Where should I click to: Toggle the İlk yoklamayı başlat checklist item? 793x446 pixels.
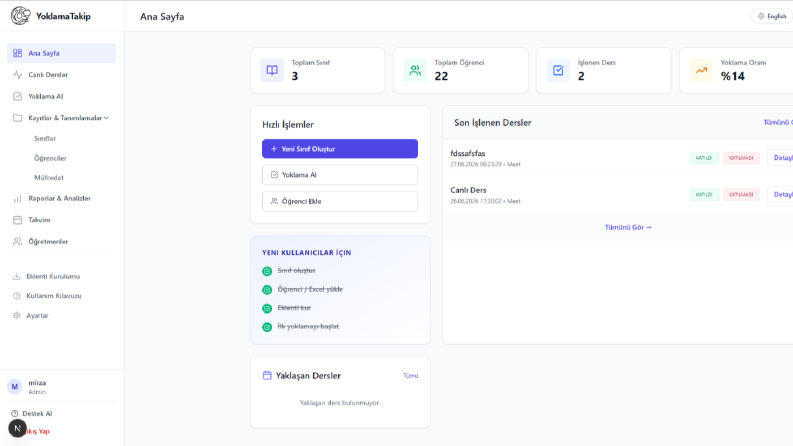(267, 327)
